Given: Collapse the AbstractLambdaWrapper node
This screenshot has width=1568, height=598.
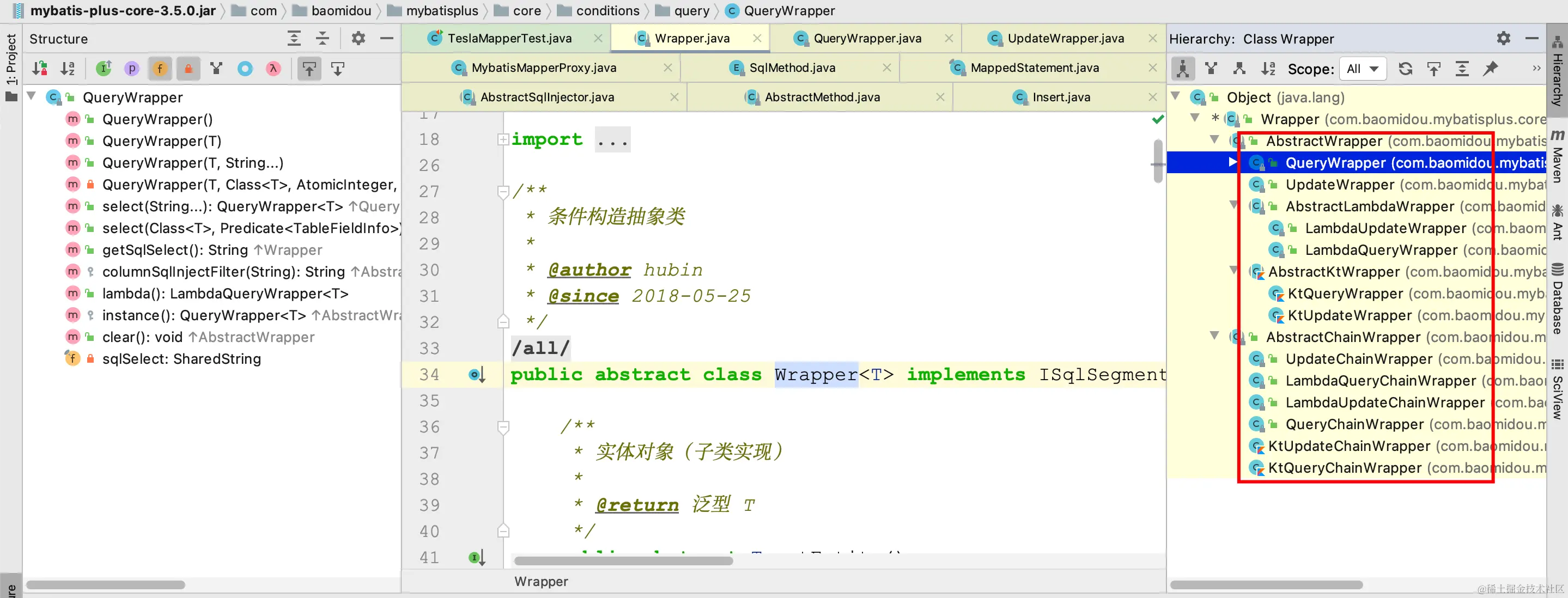Looking at the screenshot, I should (x=1234, y=206).
